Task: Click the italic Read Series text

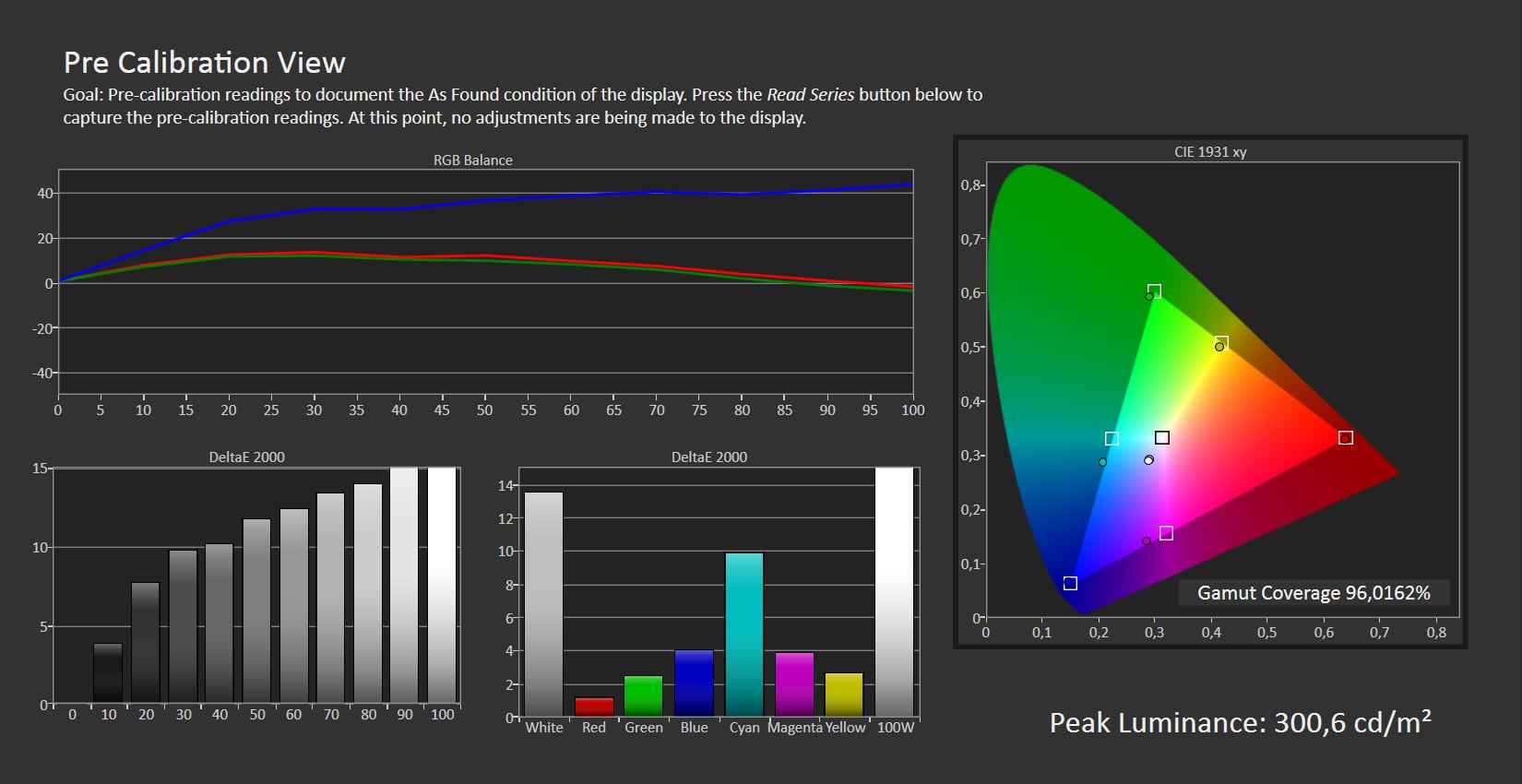Action: tap(810, 94)
